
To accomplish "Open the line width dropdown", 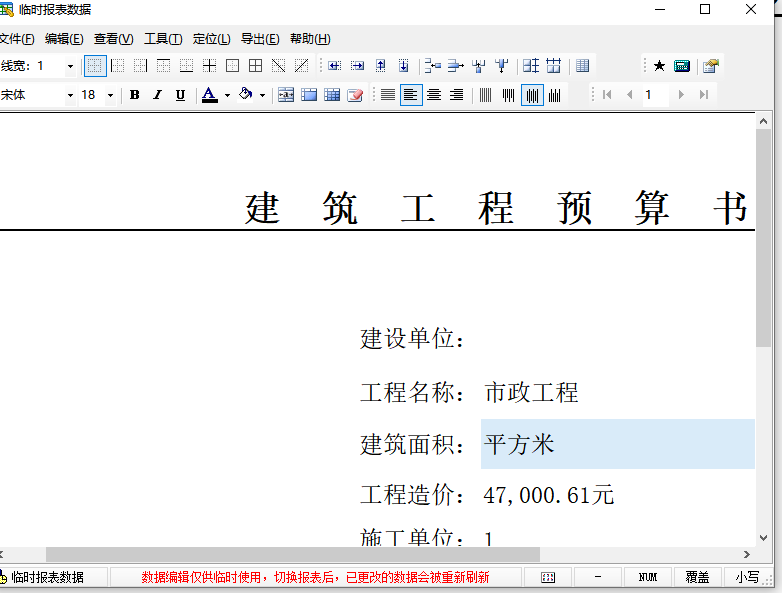I will tap(70, 66).
